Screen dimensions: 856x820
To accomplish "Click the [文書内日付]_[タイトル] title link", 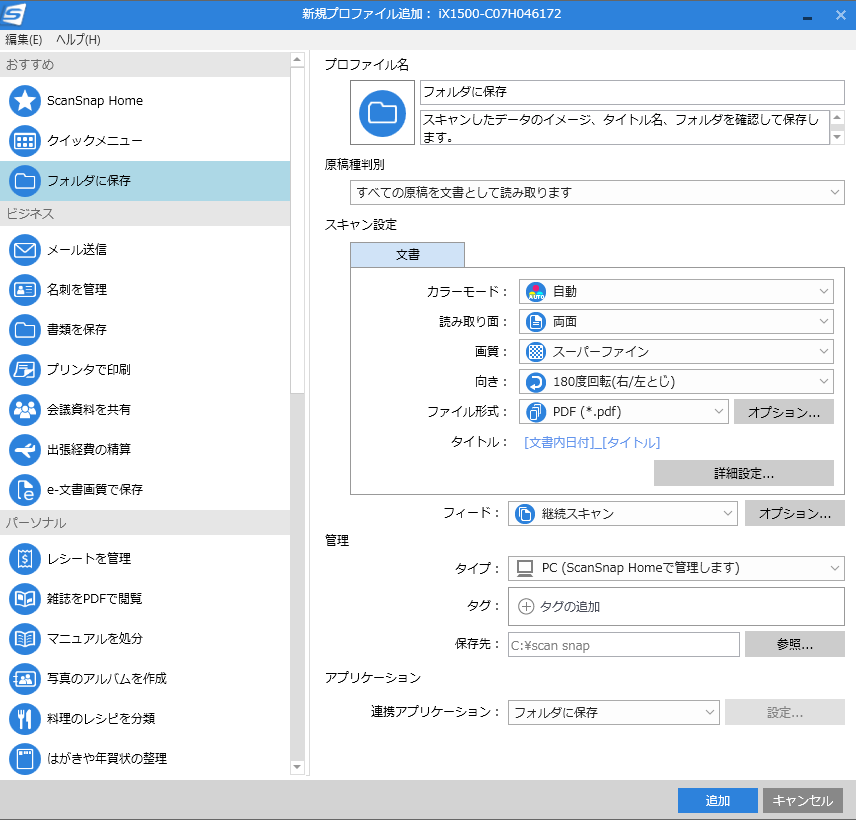I will tap(592, 442).
